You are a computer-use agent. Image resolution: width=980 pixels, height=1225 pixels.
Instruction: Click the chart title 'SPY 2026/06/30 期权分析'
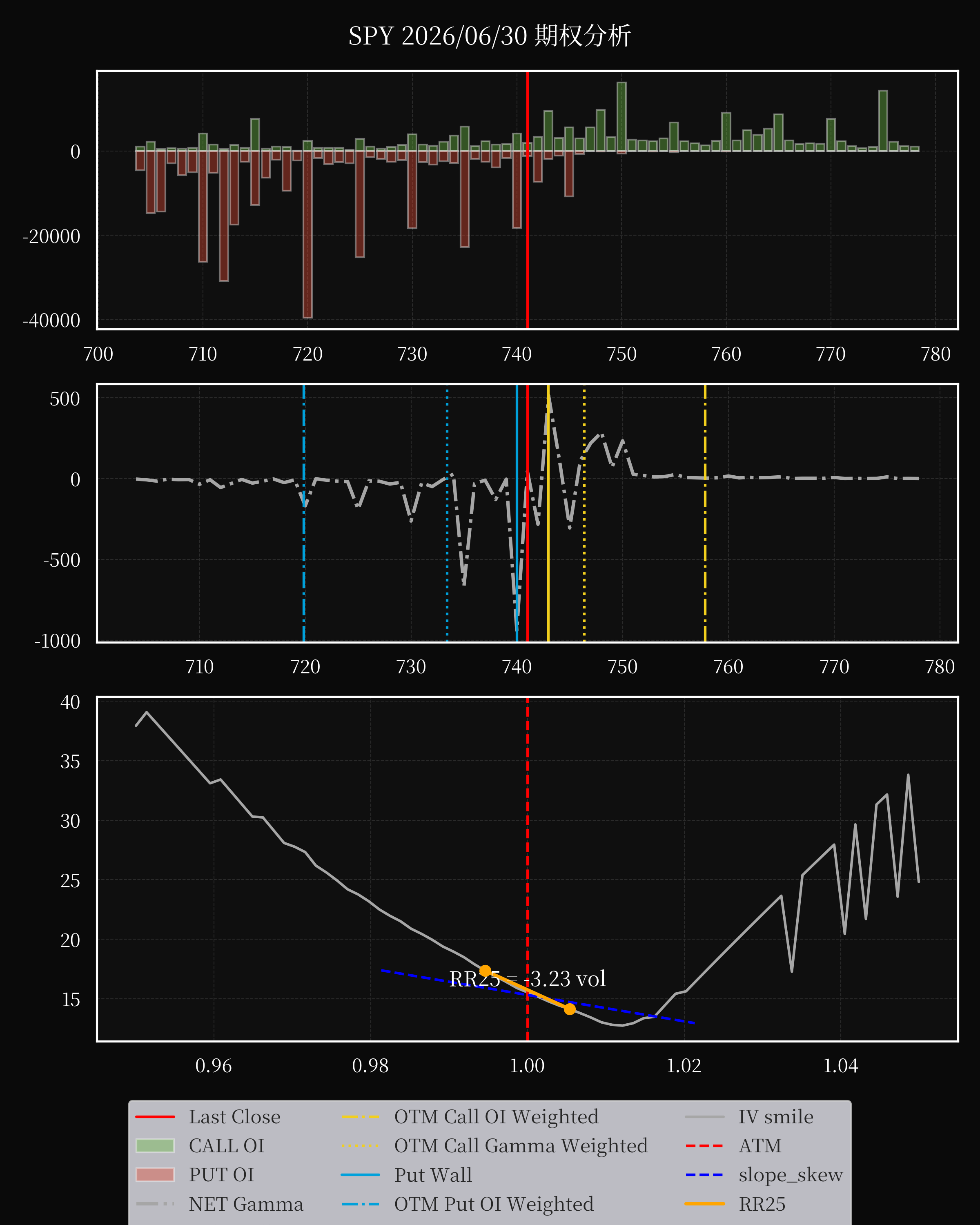[x=489, y=36]
